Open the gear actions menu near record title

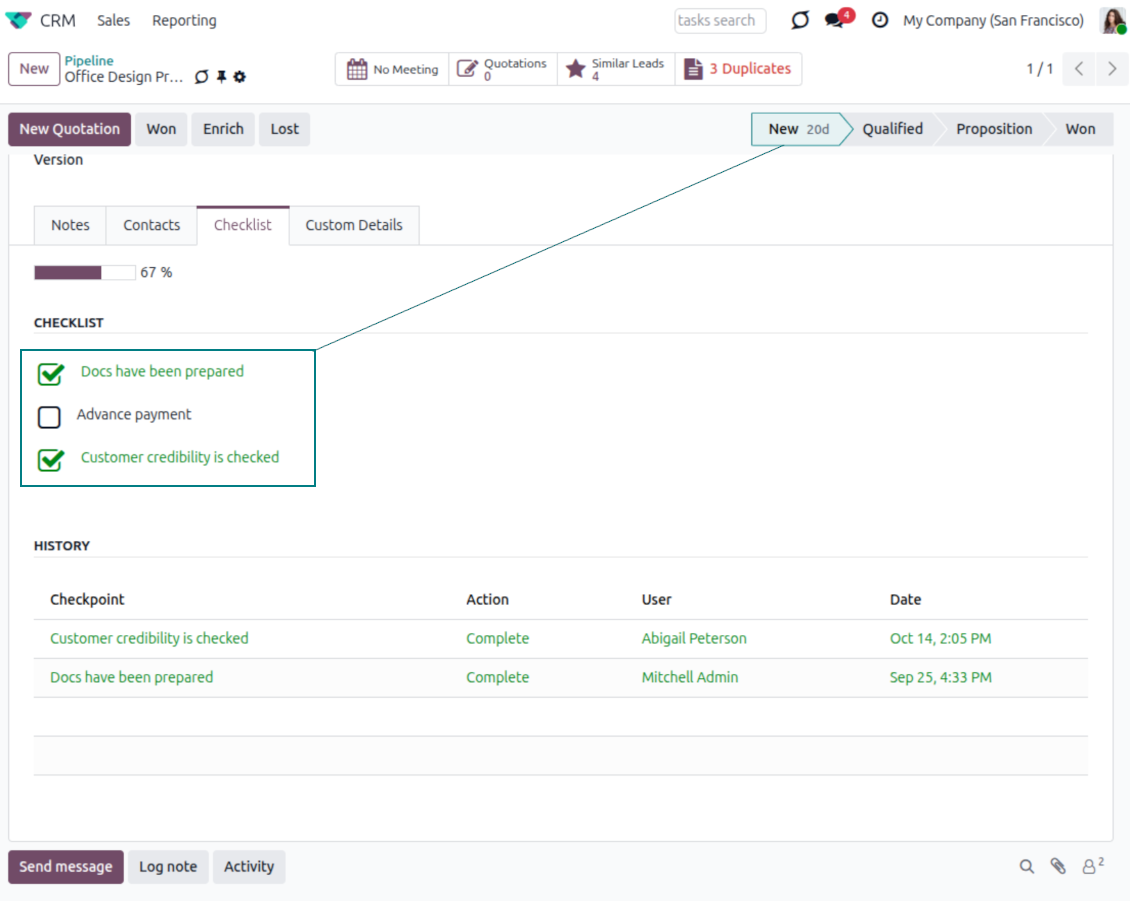(240, 77)
